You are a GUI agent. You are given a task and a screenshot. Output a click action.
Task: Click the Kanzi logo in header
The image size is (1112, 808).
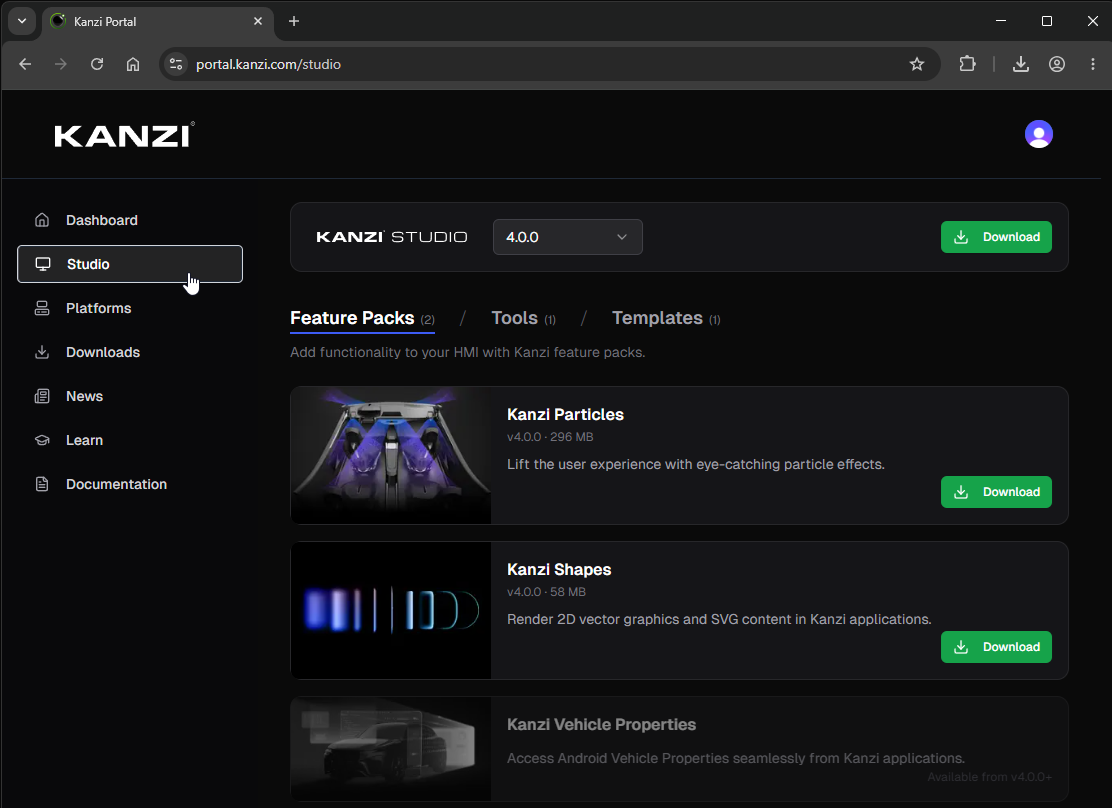(x=124, y=135)
